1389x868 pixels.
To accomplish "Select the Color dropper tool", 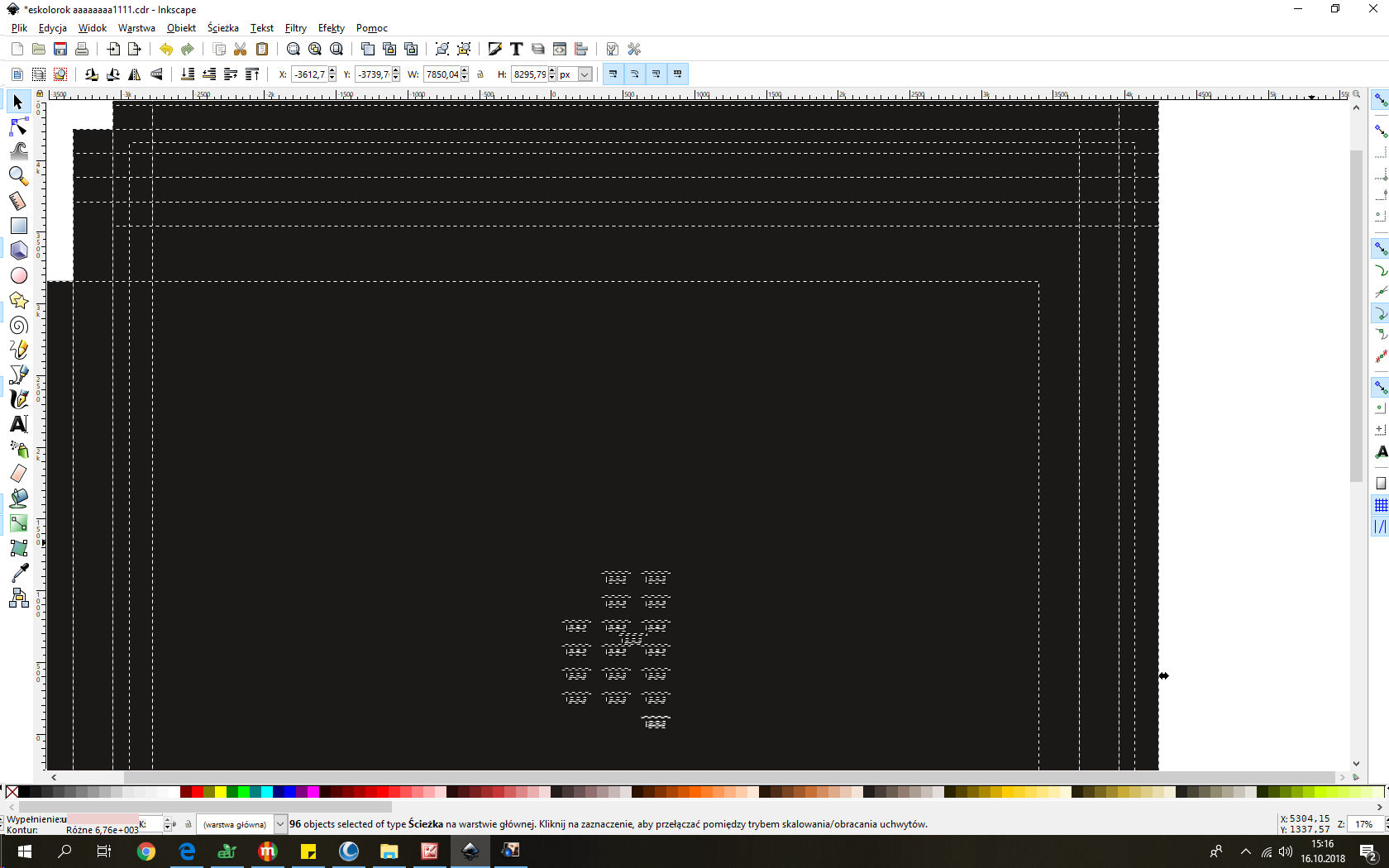I will point(18,573).
